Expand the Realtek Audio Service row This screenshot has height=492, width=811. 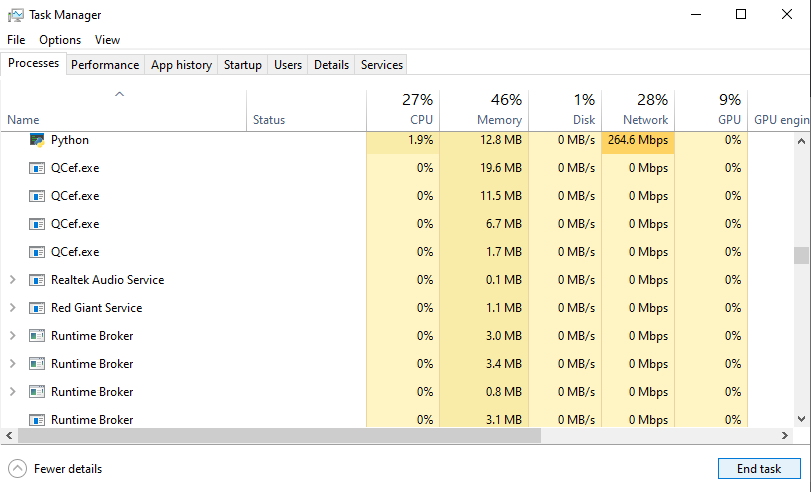pos(12,280)
